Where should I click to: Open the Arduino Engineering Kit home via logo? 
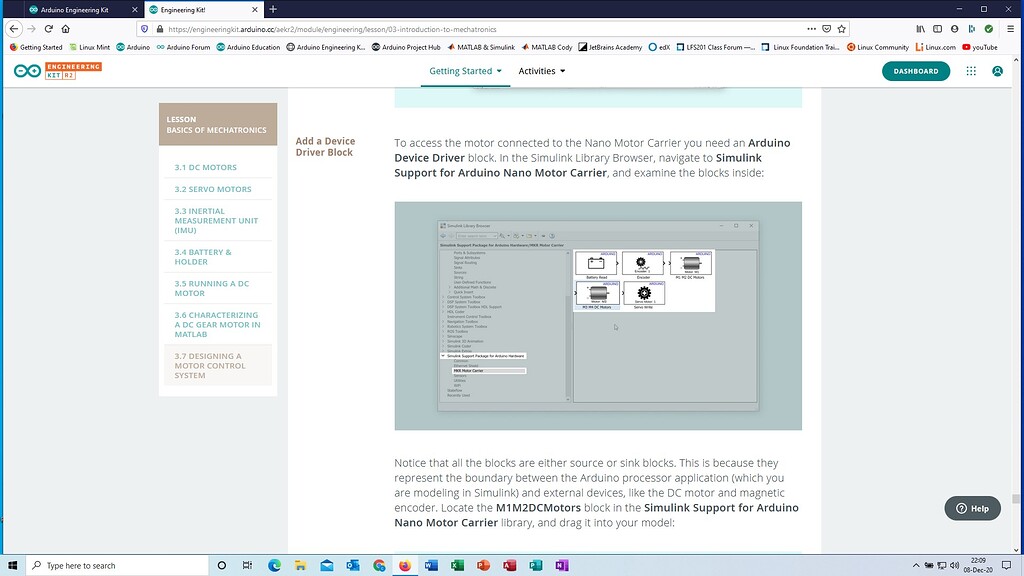pos(25,71)
